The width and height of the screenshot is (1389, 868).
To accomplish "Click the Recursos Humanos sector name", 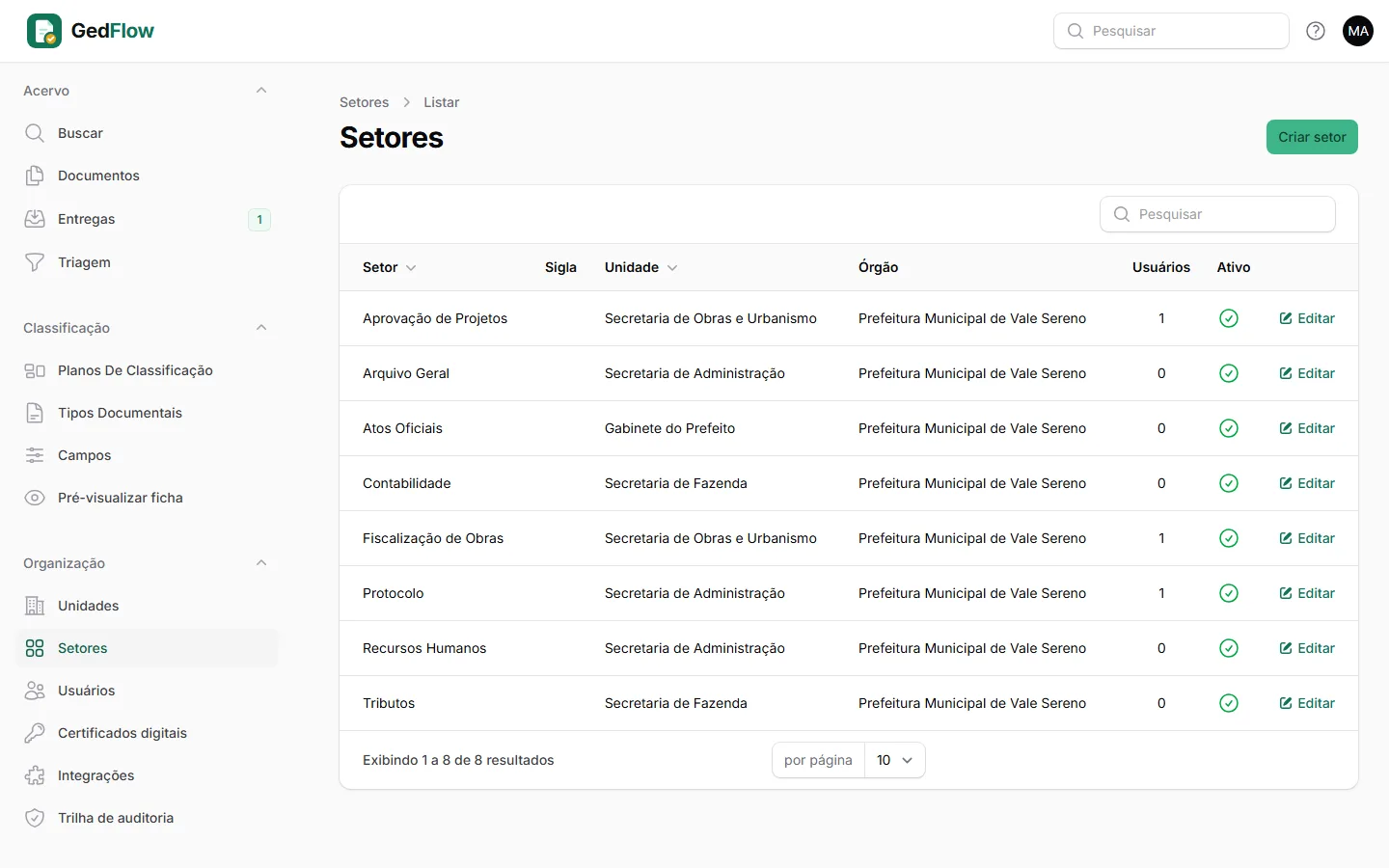I will (x=424, y=648).
